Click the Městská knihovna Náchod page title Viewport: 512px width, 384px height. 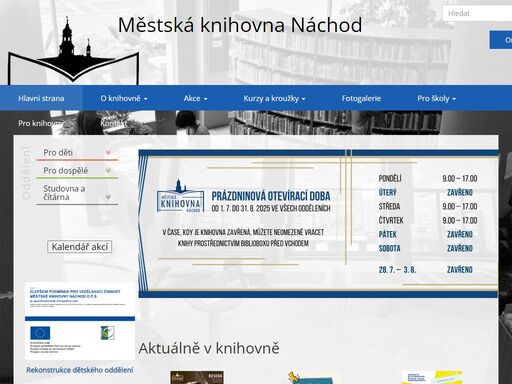coord(240,25)
